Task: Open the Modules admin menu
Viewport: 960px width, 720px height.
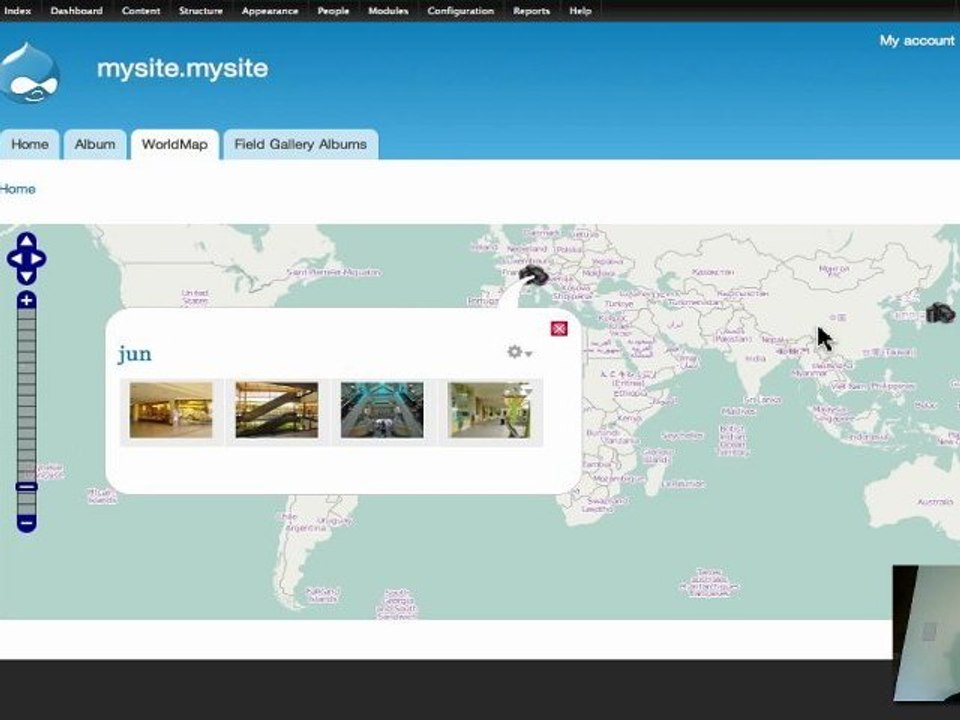Action: 388,11
